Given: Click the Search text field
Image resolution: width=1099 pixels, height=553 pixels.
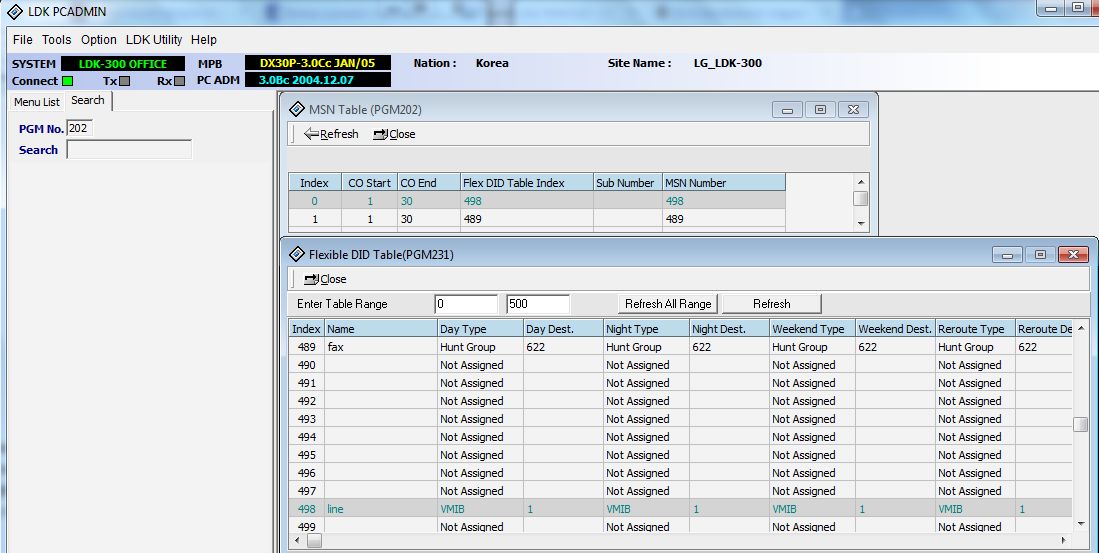Looking at the screenshot, I should pyautogui.click(x=129, y=150).
